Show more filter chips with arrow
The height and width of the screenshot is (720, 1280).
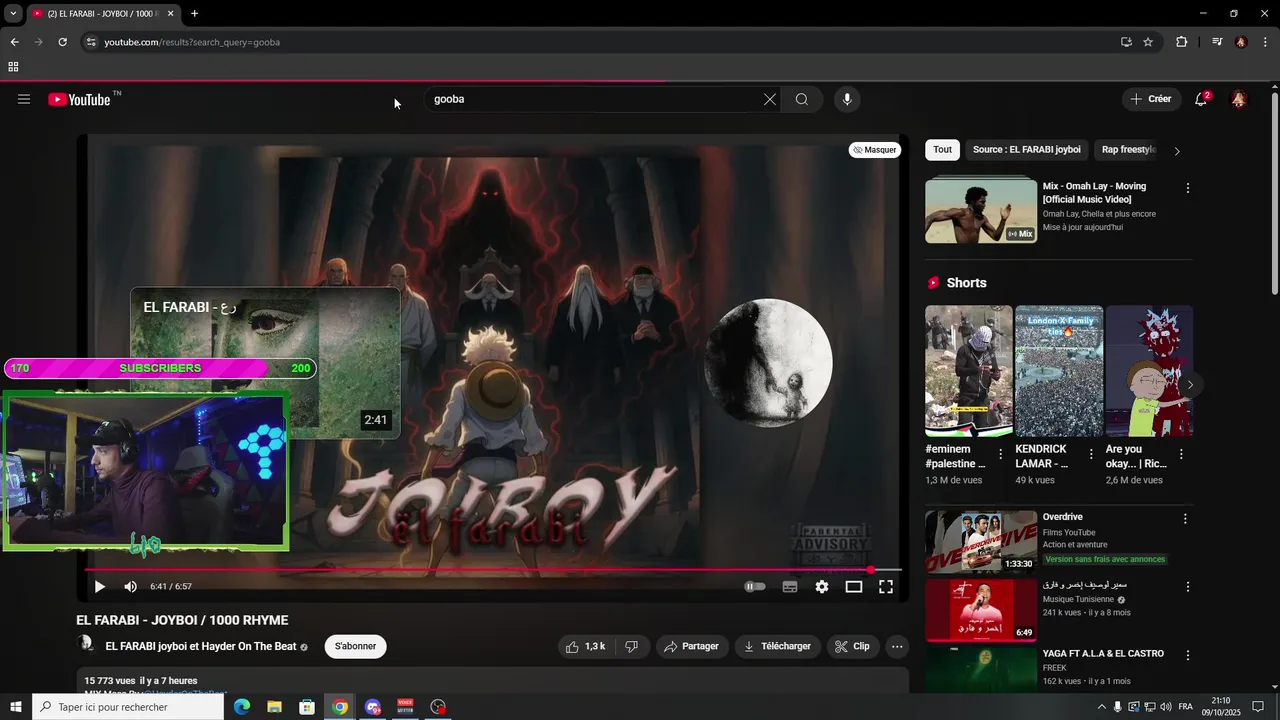1177,151
